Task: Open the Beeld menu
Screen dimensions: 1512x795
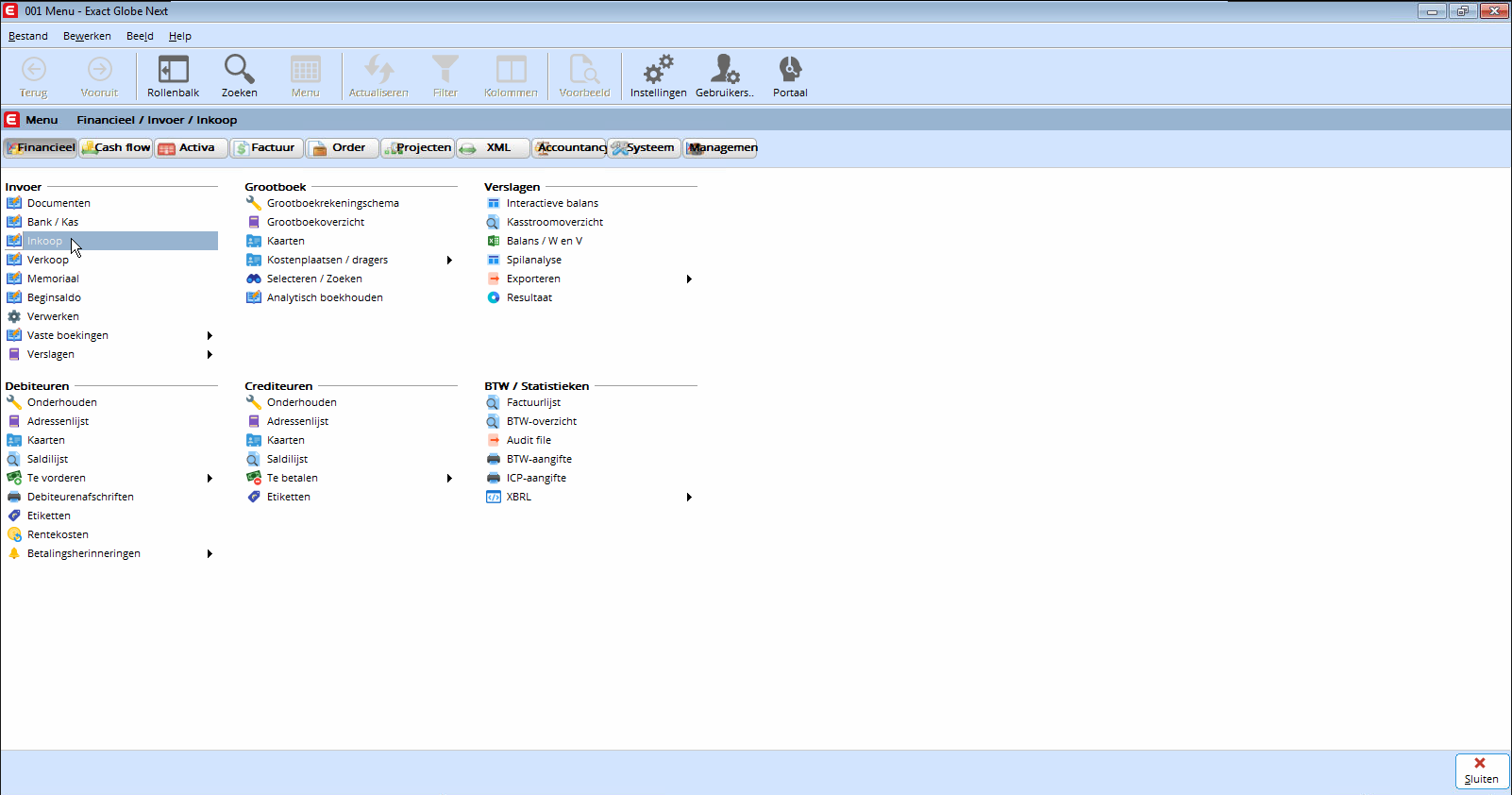Action: point(140,36)
